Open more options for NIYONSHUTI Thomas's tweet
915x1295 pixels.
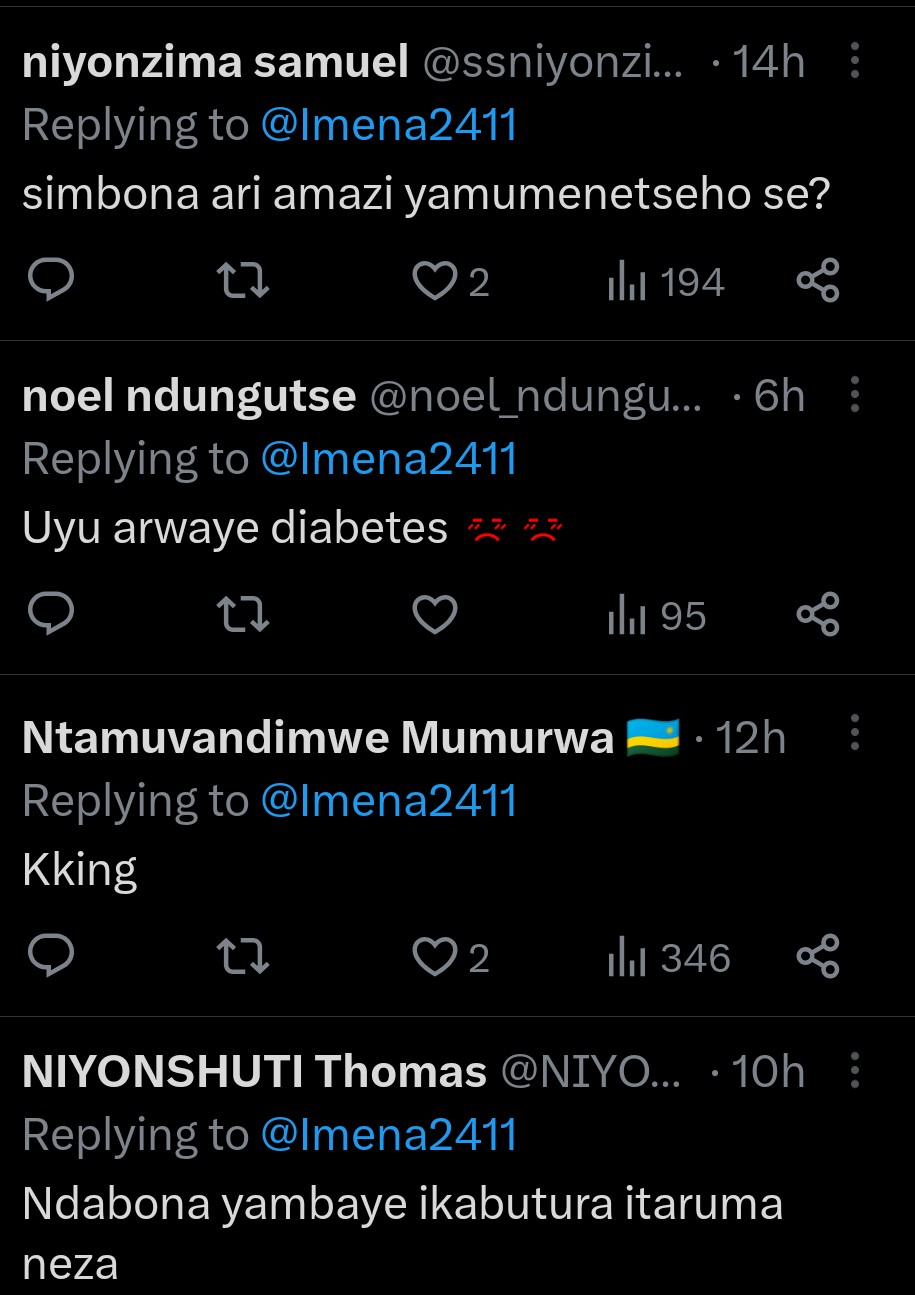(855, 1071)
